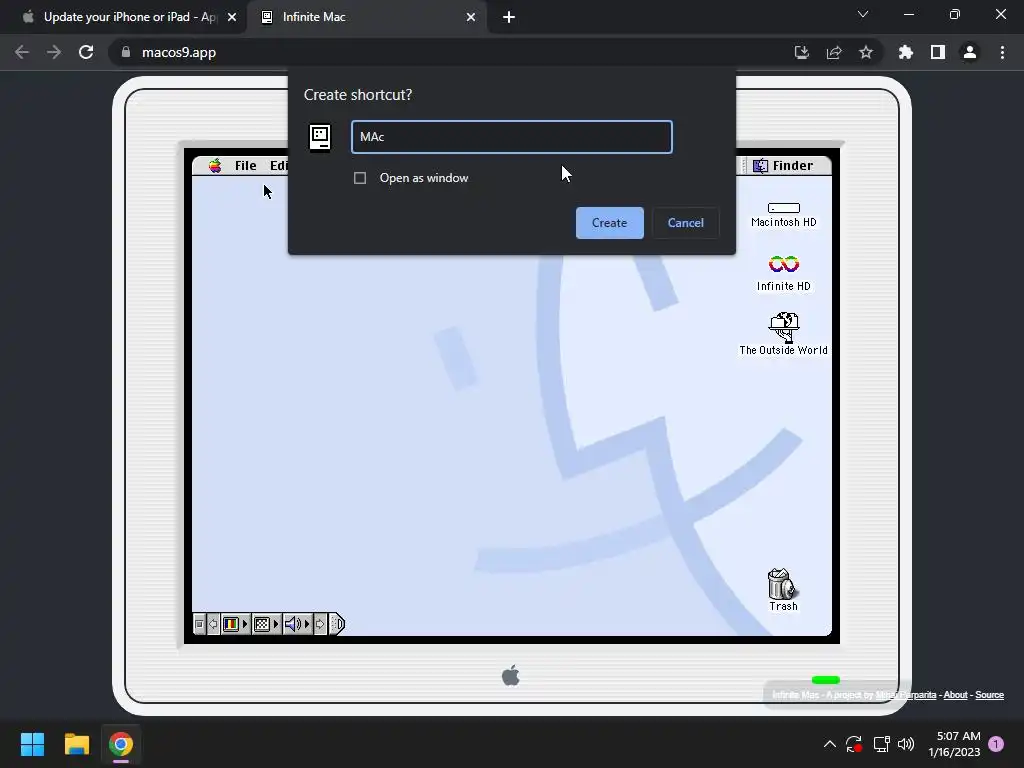Screen dimensions: 1024x768
Task: Click the Mac icon beside the shortcut name field
Action: 320,138
